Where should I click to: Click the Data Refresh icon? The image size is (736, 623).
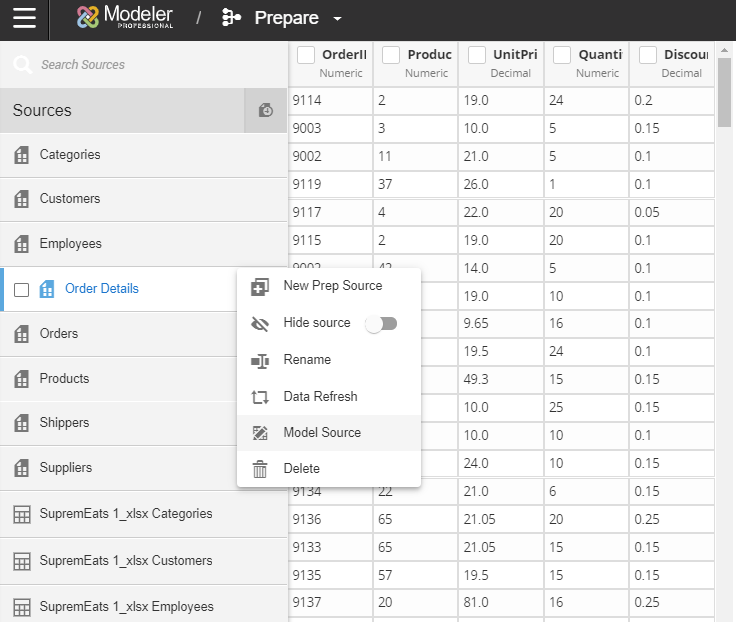click(x=260, y=397)
